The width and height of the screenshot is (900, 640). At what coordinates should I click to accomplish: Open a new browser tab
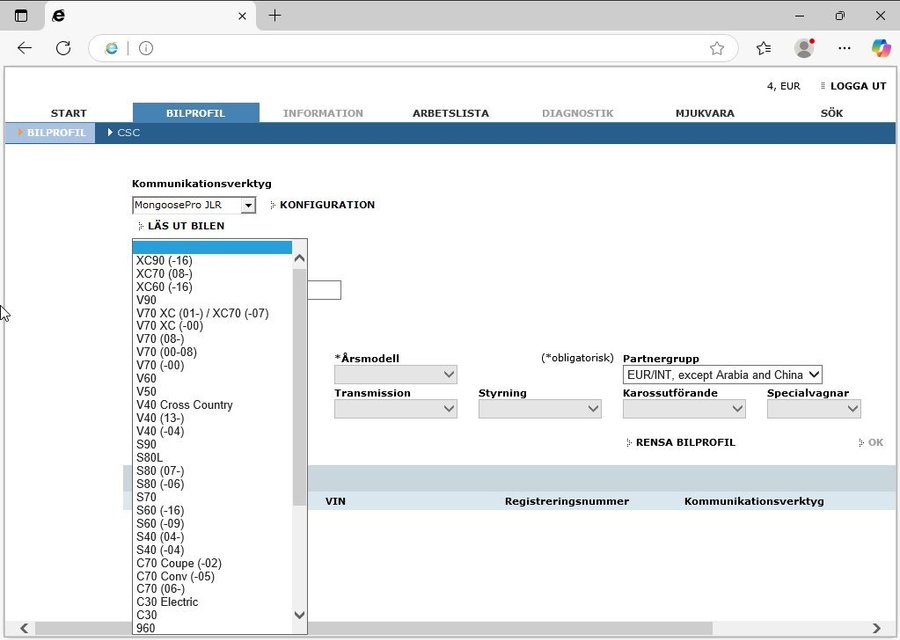[x=275, y=16]
